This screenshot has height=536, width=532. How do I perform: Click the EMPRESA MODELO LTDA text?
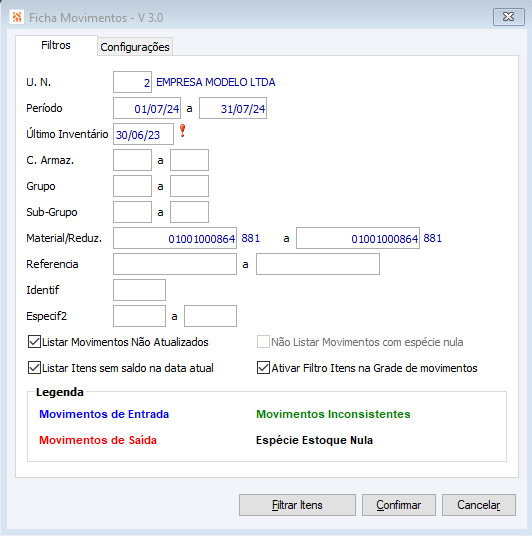coord(216,82)
